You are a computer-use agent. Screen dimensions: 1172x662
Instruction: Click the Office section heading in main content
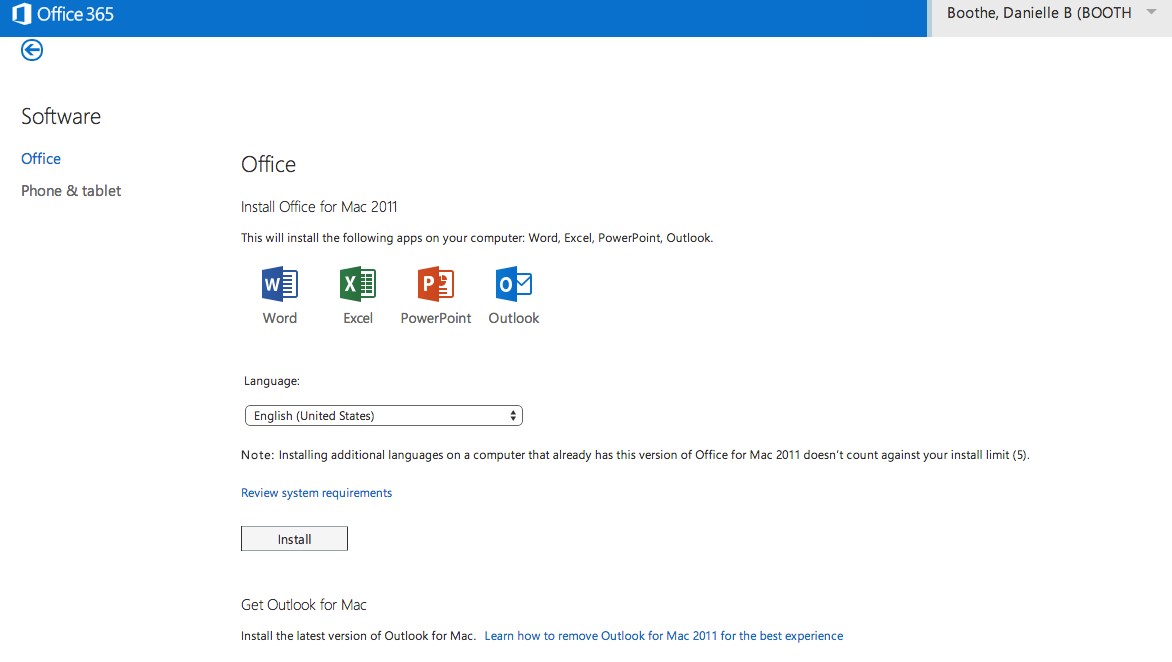(x=268, y=164)
